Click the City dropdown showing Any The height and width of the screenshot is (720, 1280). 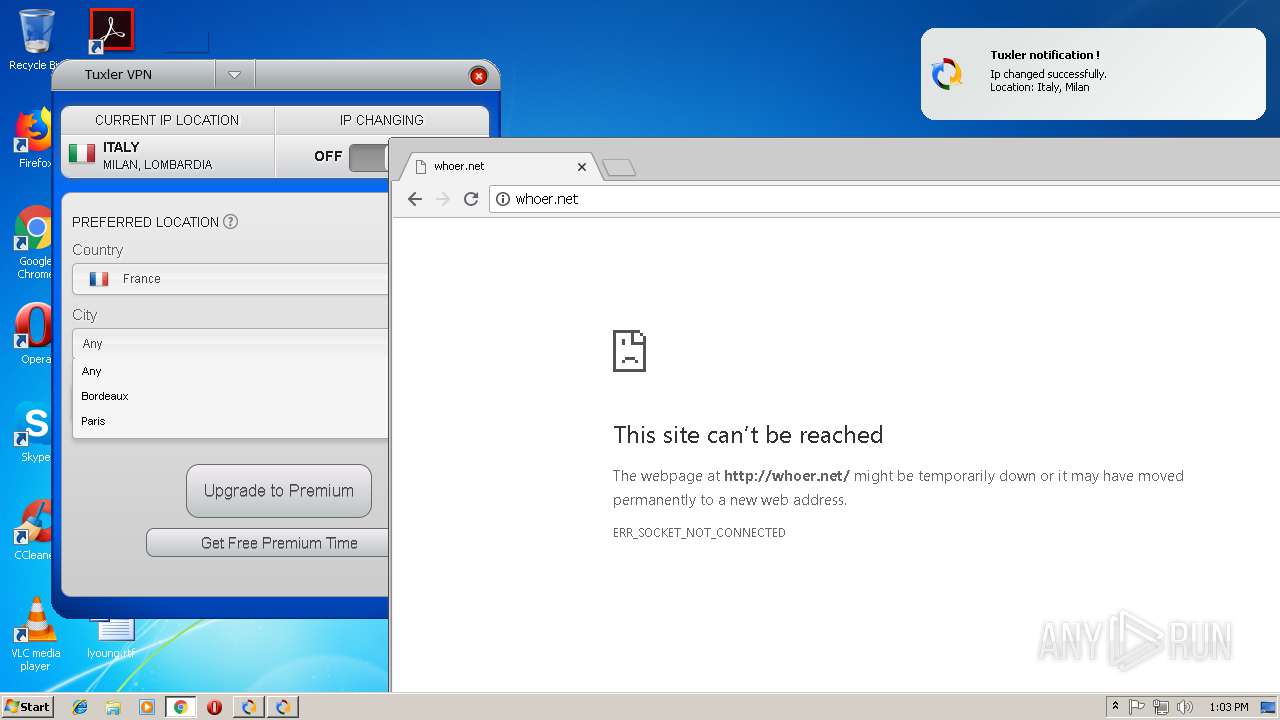230,343
